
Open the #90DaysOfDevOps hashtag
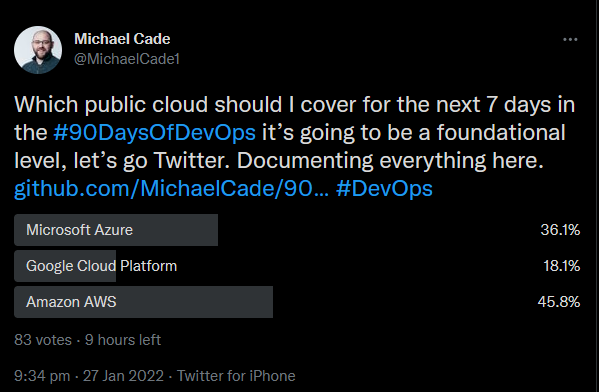pos(155,133)
